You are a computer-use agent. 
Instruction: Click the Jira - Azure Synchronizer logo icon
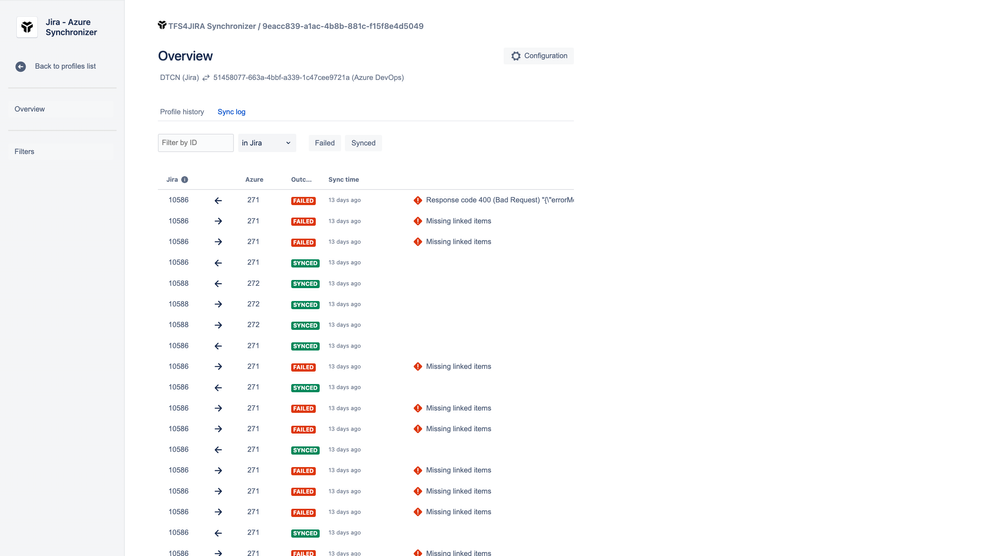27,27
